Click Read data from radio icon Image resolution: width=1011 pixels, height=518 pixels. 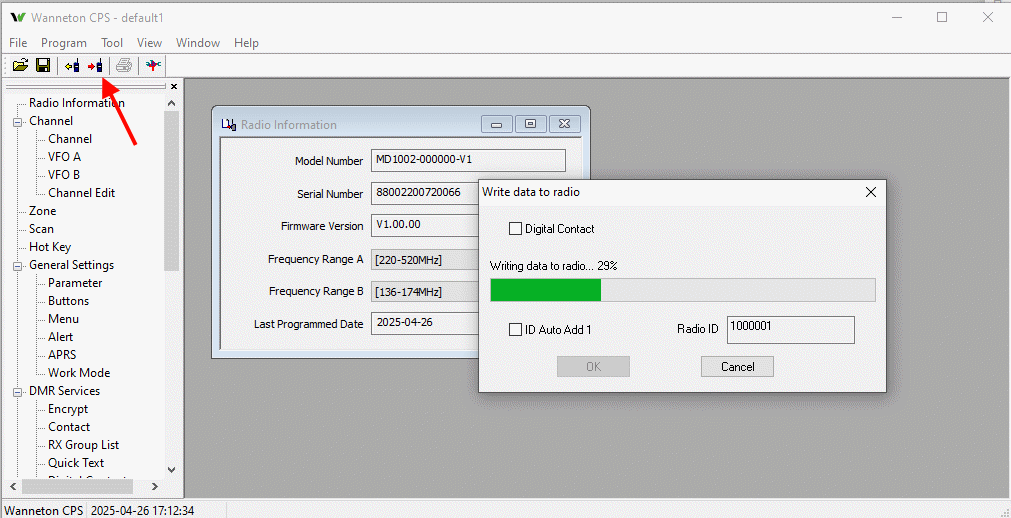(73, 65)
